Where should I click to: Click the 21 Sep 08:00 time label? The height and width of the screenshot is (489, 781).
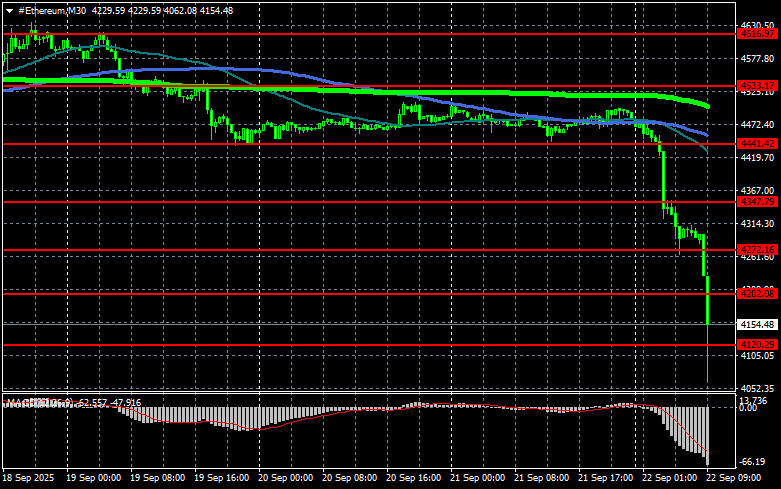click(x=541, y=478)
